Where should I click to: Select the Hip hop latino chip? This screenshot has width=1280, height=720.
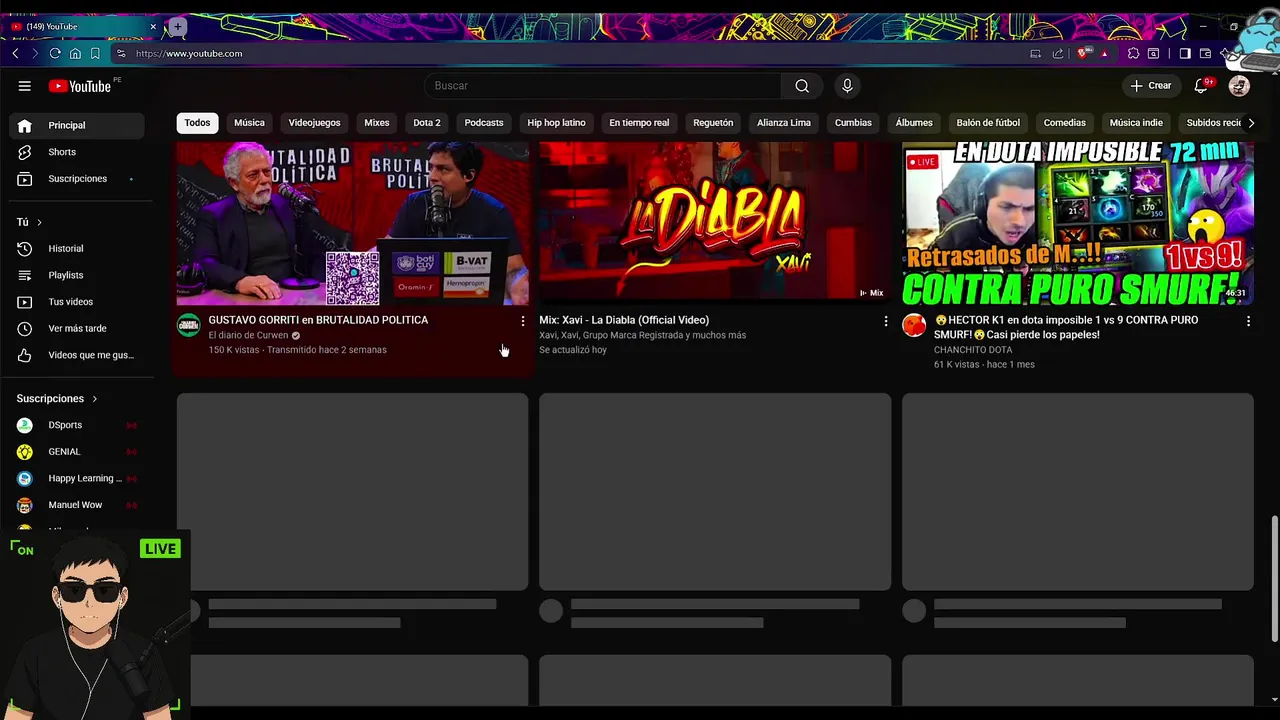pyautogui.click(x=556, y=123)
